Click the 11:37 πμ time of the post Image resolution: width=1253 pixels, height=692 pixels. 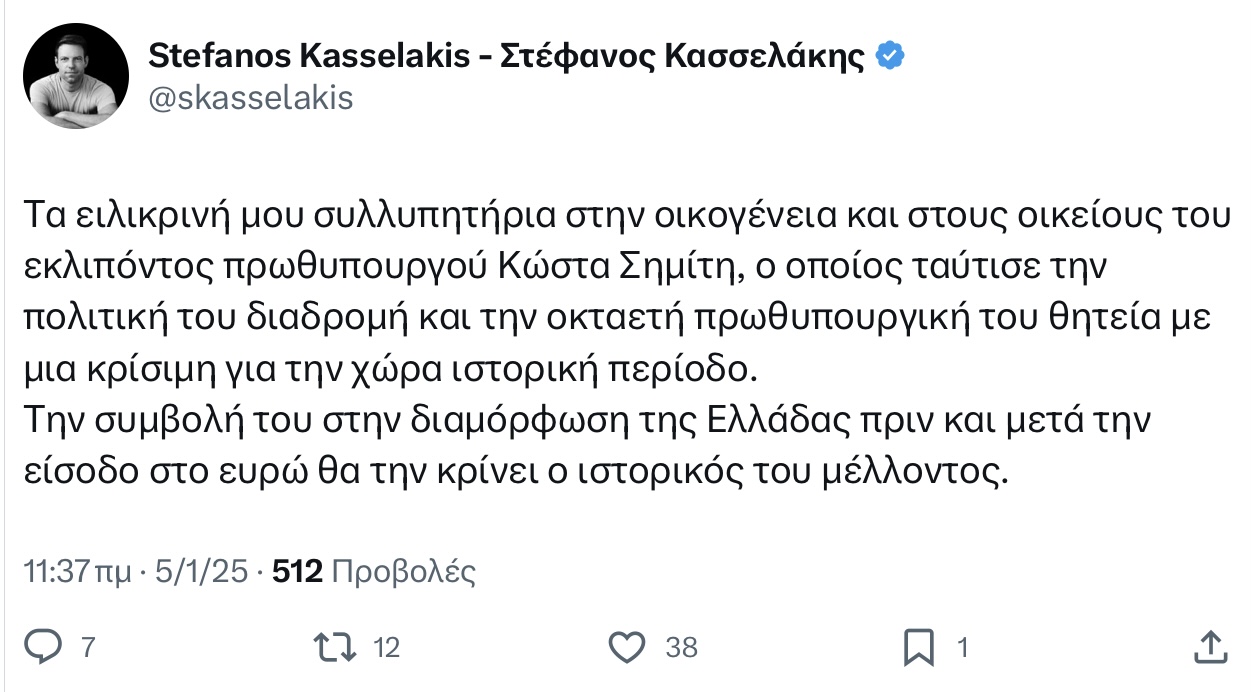[x=76, y=572]
